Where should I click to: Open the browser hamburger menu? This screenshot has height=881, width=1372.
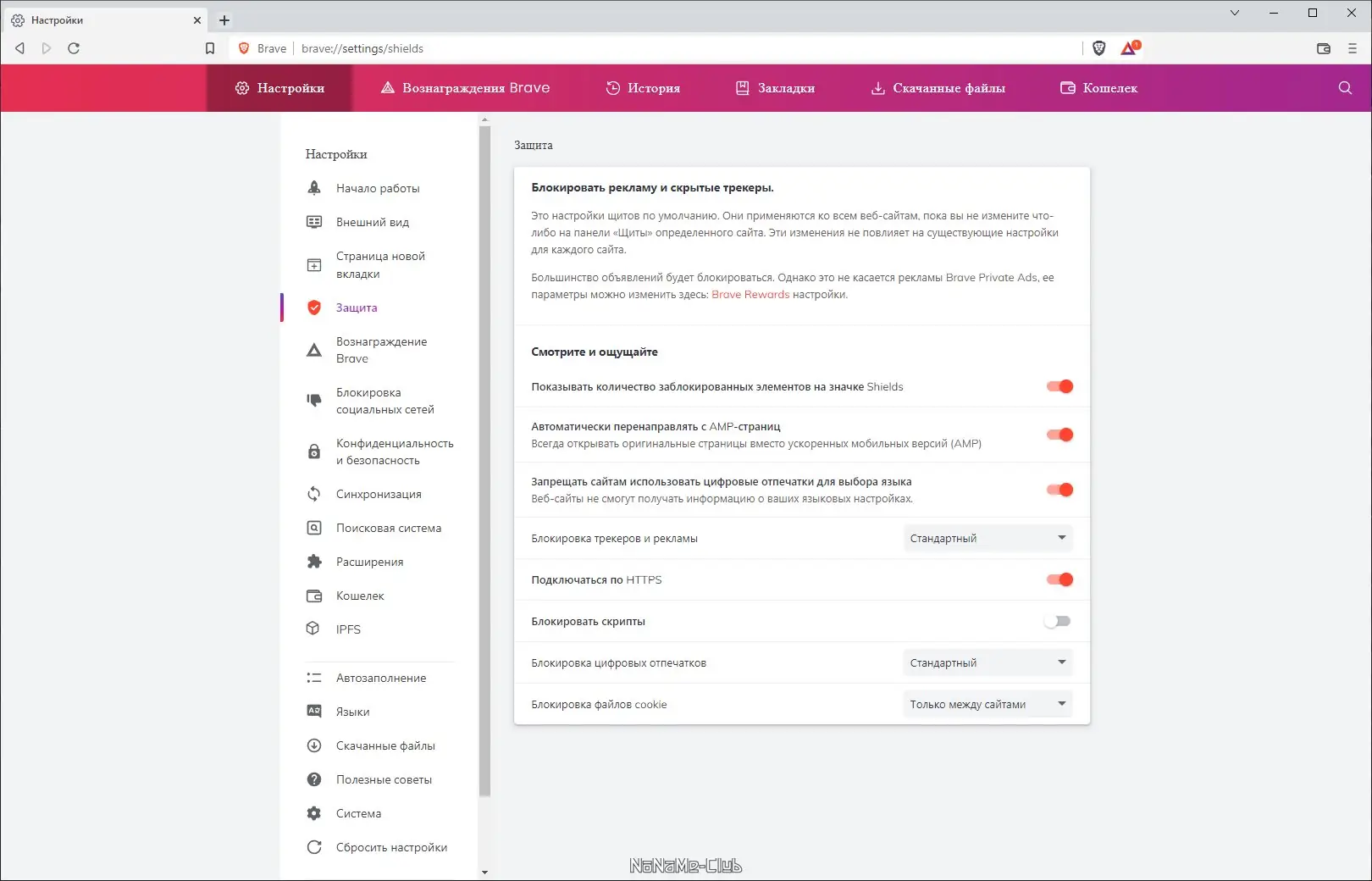click(x=1353, y=48)
